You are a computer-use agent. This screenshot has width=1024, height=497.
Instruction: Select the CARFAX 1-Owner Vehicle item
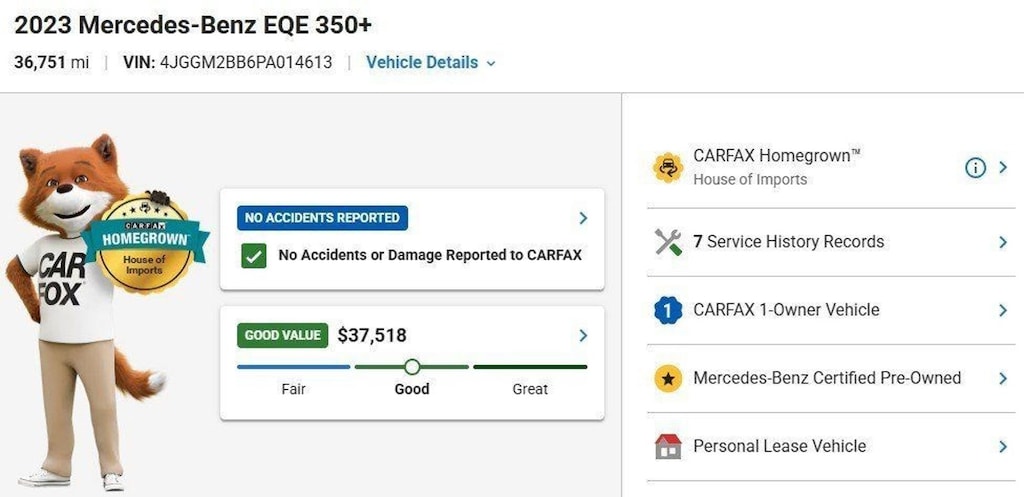click(x=831, y=310)
